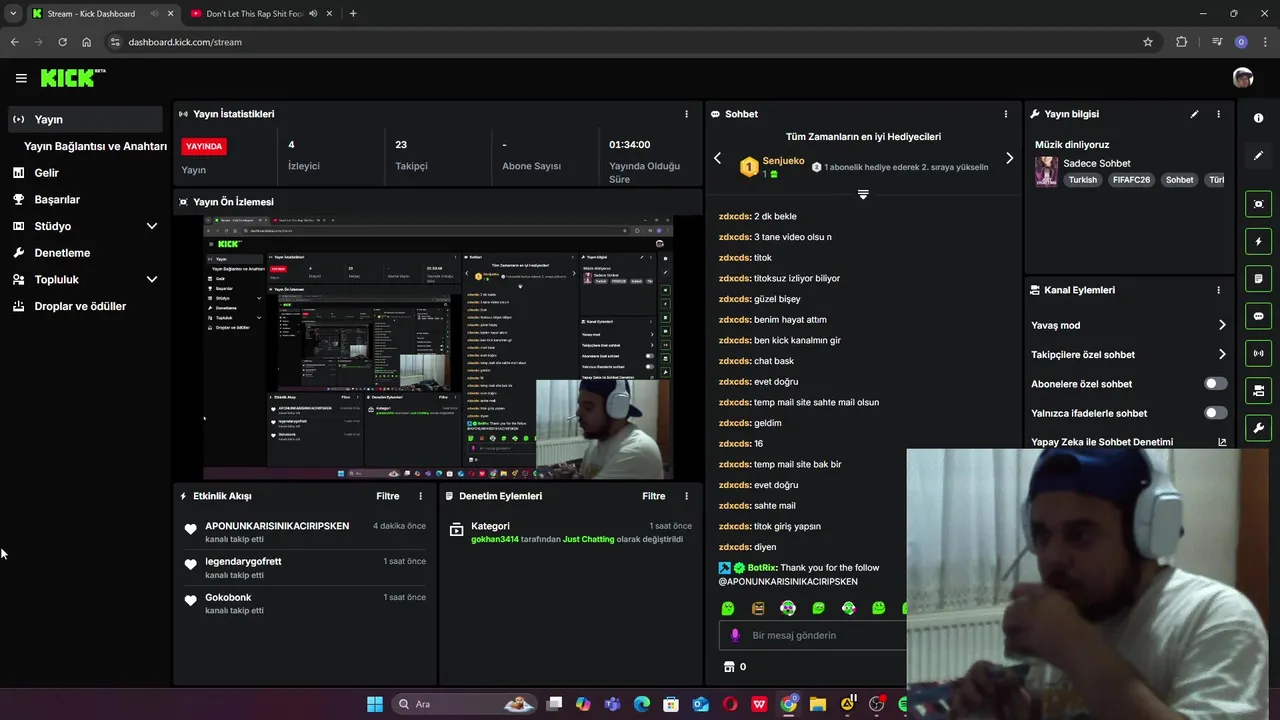Click the browser address bar
1280x720 pixels.
point(630,42)
